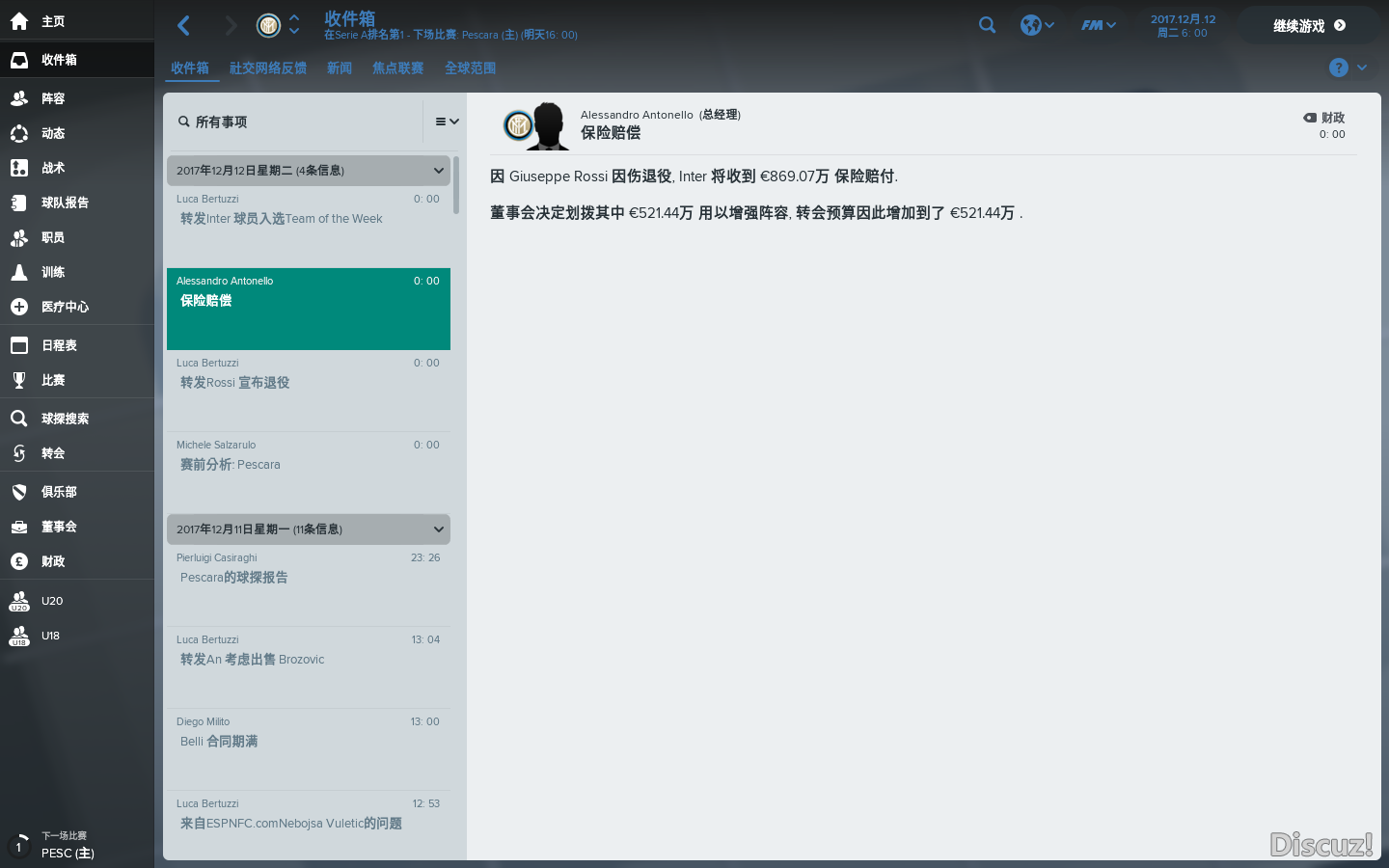Open the U18 team icon

[x=19, y=636]
